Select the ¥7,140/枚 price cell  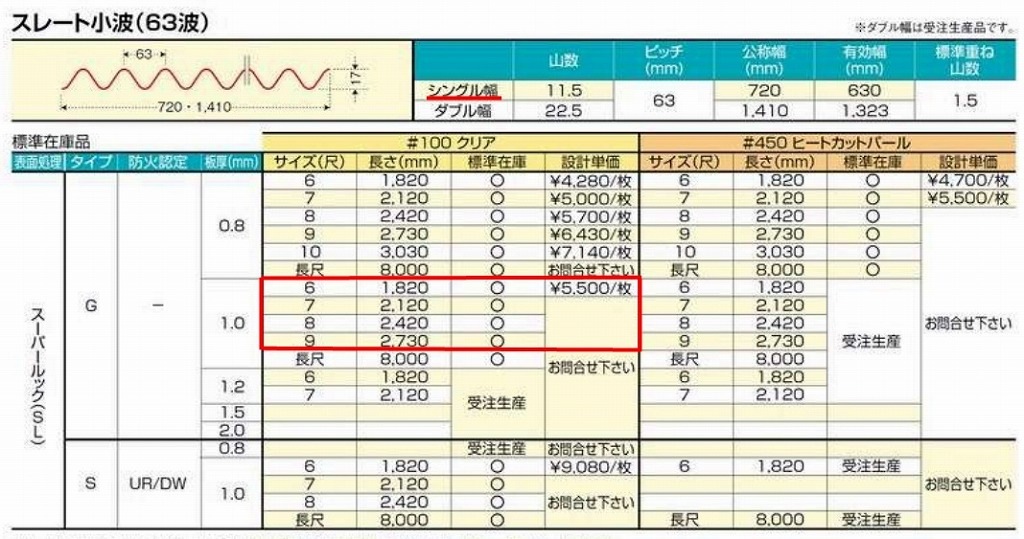point(590,252)
